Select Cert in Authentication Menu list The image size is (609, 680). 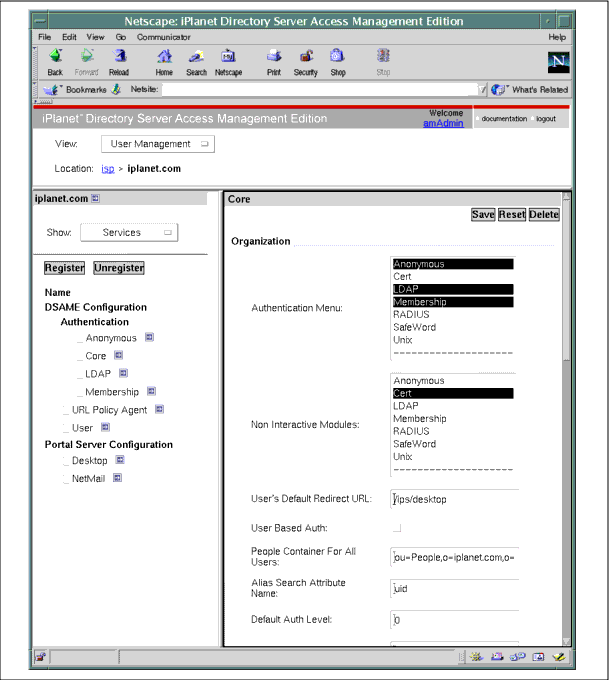[x=453, y=276]
